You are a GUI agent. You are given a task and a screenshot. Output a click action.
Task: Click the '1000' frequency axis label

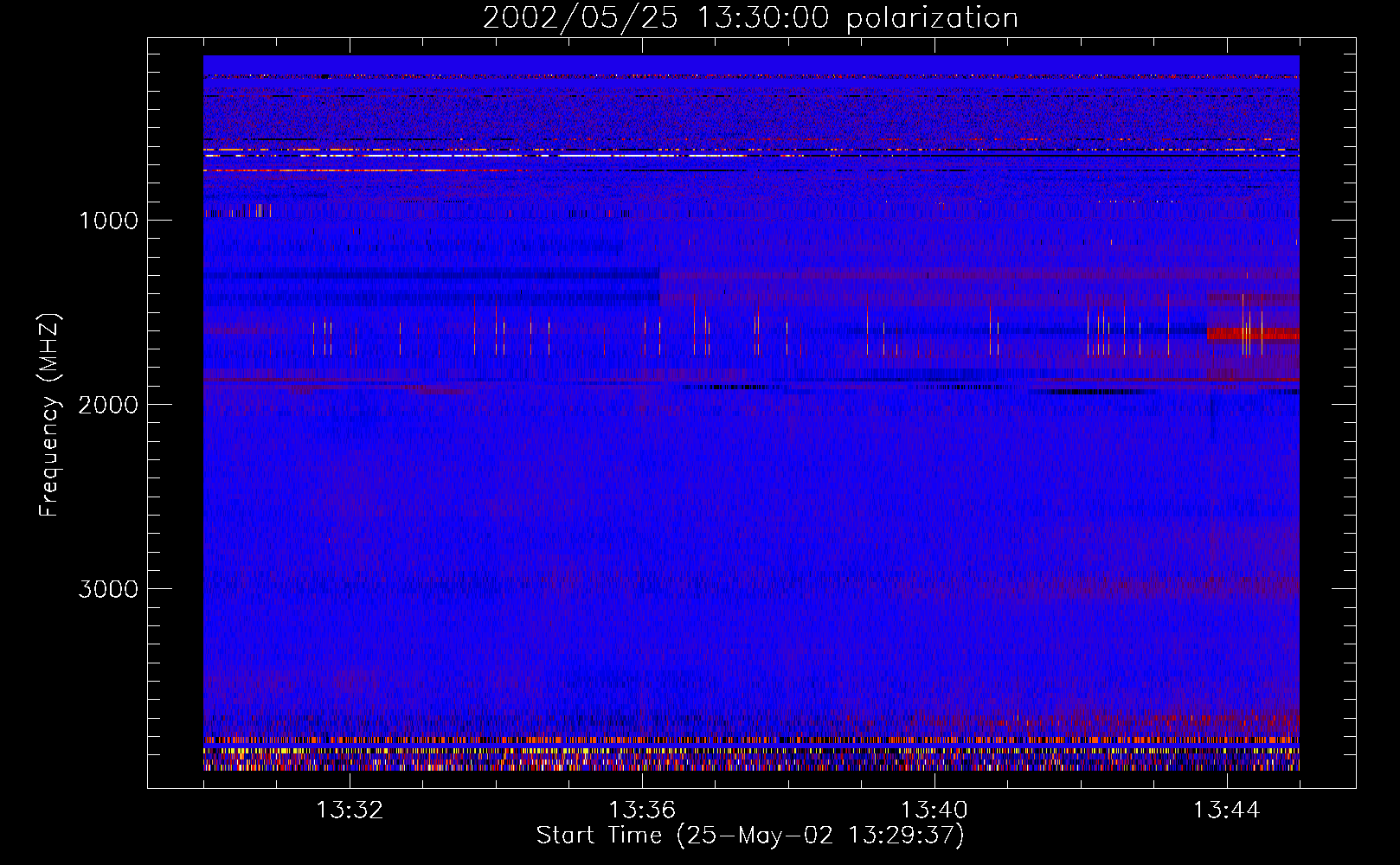coord(108,221)
